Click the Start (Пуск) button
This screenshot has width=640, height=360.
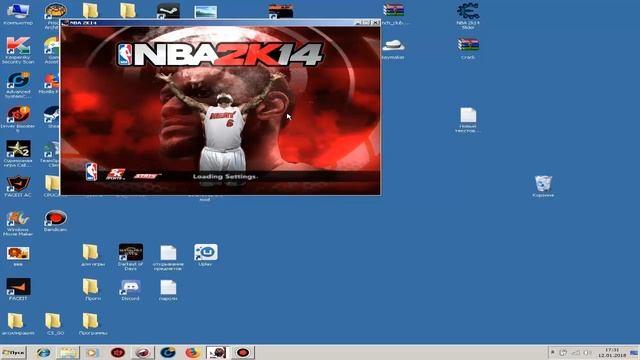pyautogui.click(x=13, y=352)
